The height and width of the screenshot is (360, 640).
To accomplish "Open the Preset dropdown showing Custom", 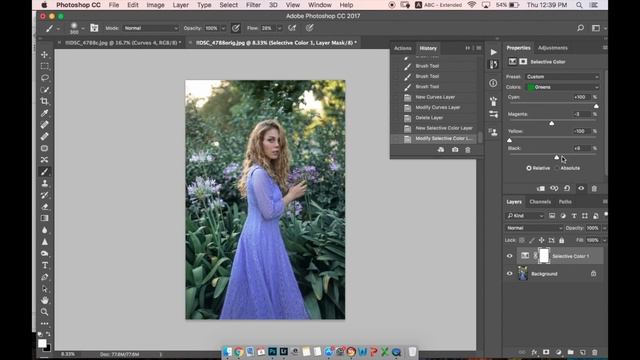I will click(x=562, y=77).
